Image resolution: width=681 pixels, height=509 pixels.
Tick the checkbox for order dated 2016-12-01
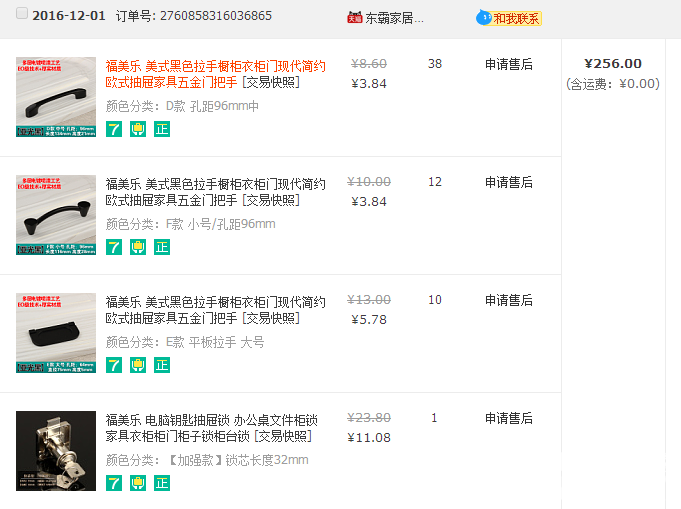point(22,15)
